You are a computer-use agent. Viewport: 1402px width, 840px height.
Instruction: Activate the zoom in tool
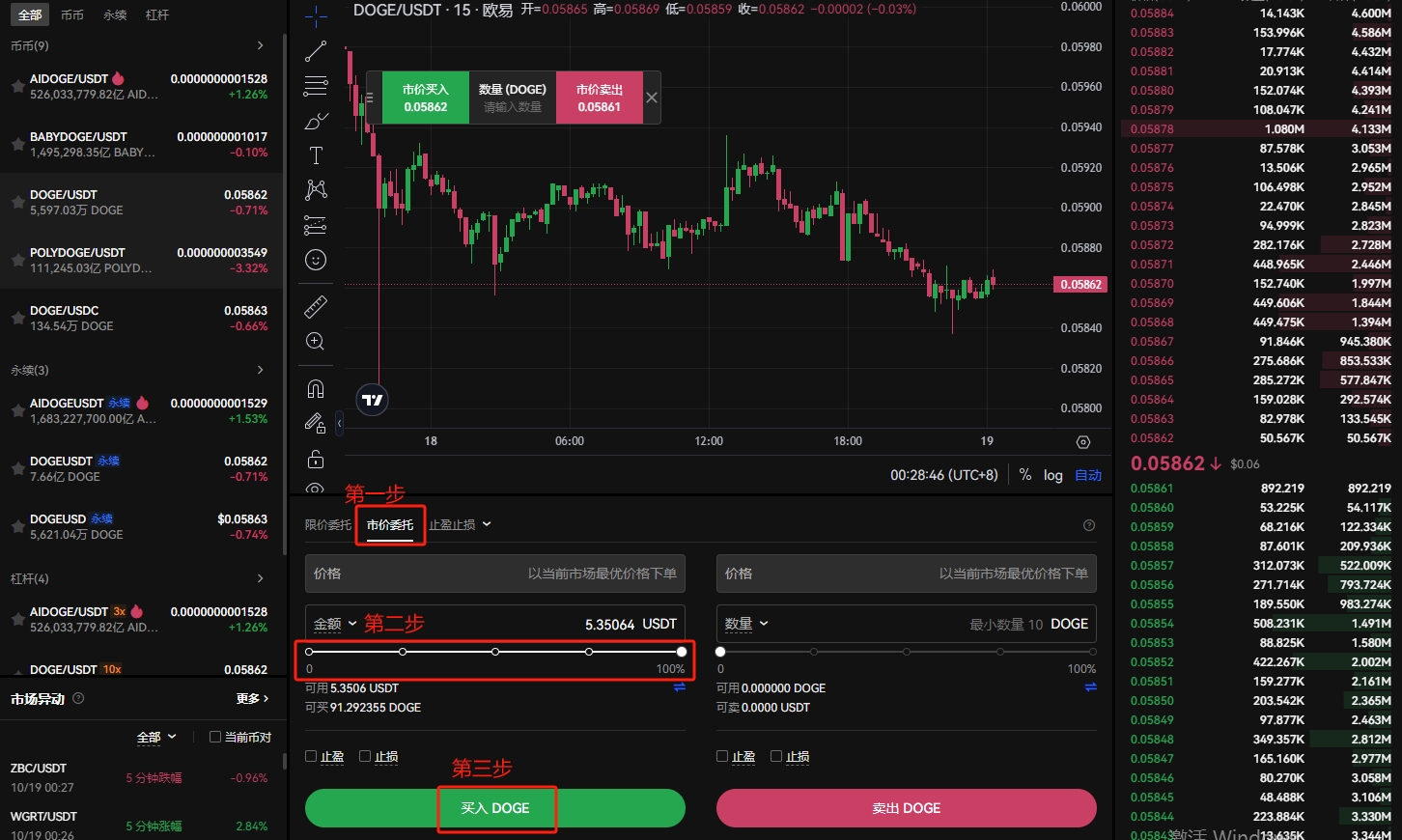(316, 341)
